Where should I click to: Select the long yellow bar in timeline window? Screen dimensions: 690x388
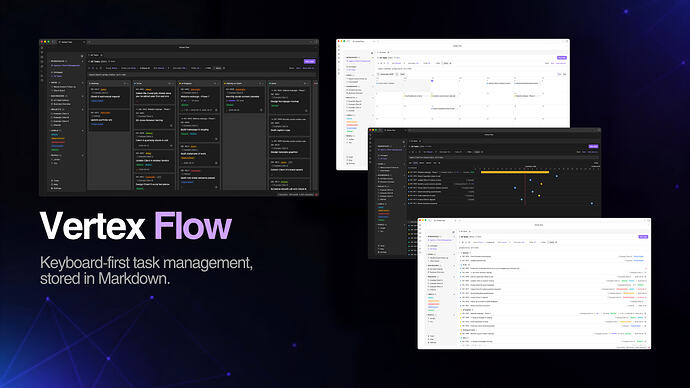pyautogui.click(x=515, y=172)
